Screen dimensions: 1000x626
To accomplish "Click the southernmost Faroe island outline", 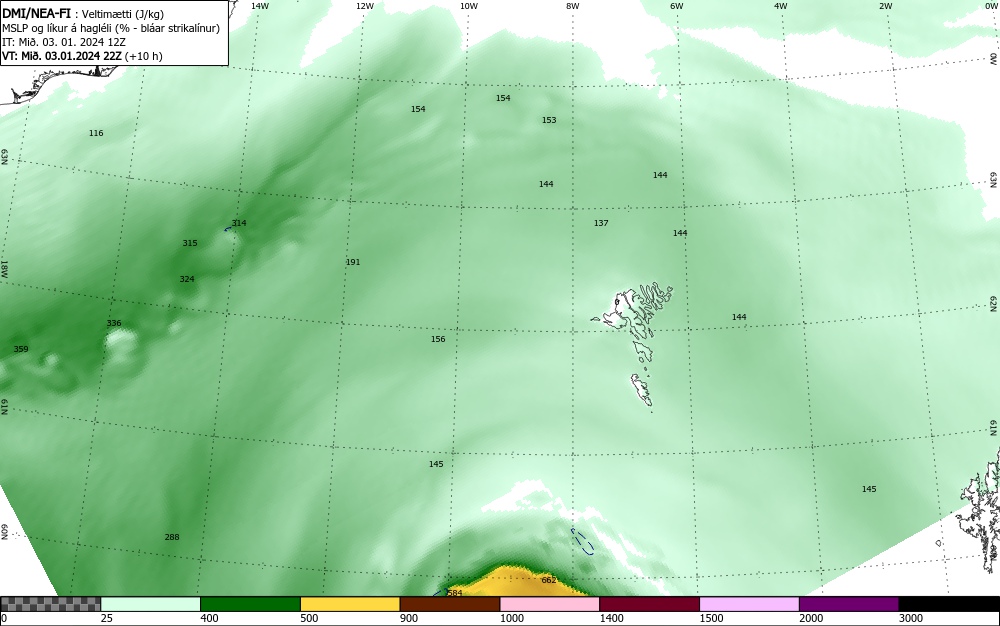I will (642, 389).
